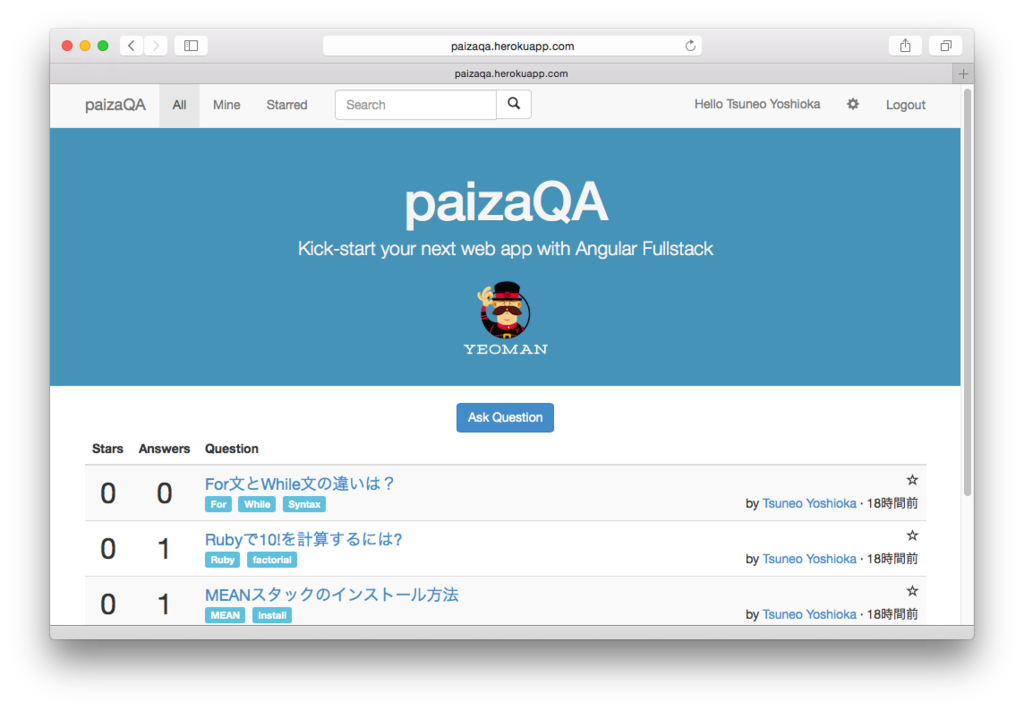Viewport: 1024px width, 711px height.
Task: Star the For文とWhile文の違いは？ question
Action: [x=912, y=480]
